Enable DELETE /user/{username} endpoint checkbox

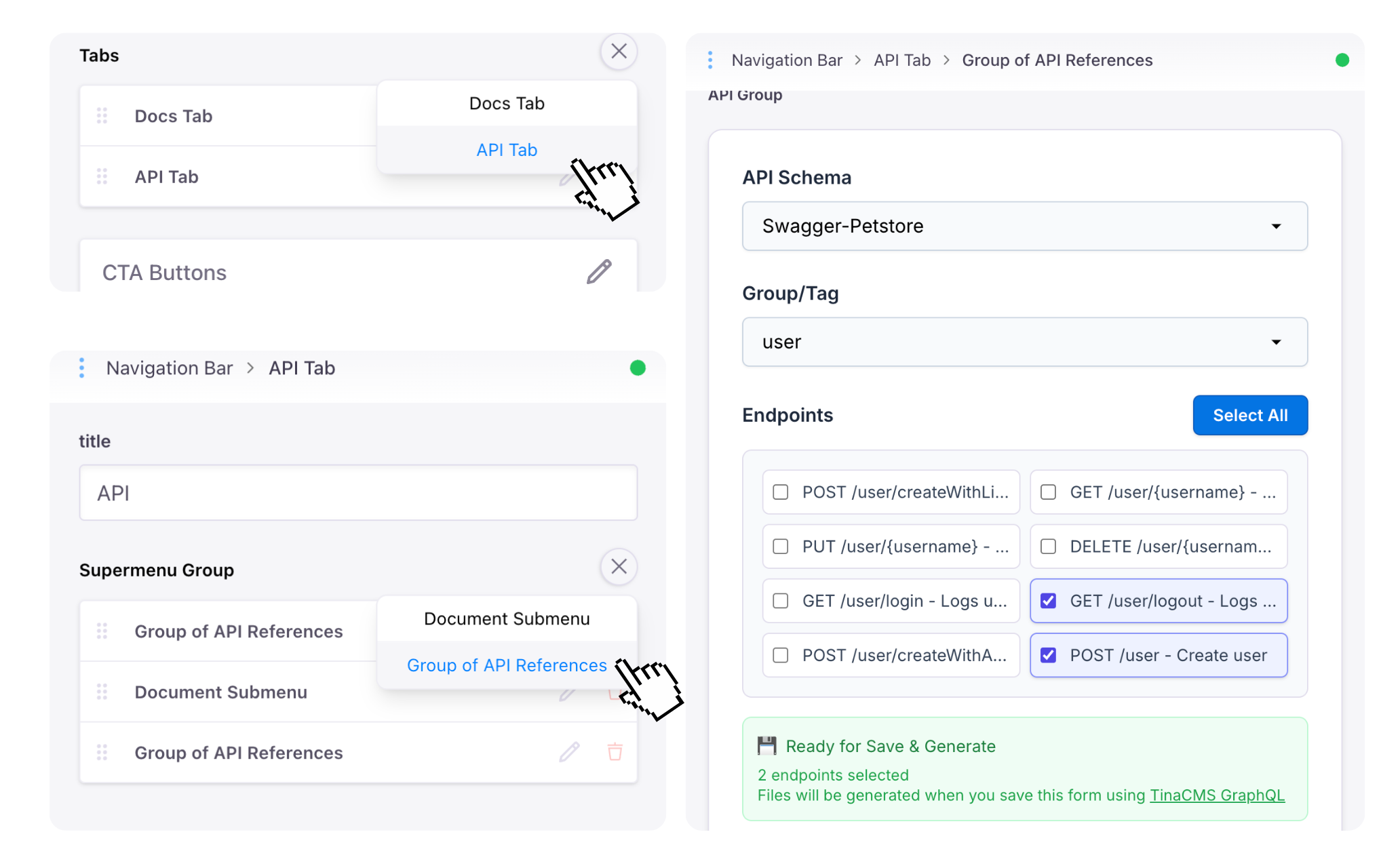point(1049,547)
